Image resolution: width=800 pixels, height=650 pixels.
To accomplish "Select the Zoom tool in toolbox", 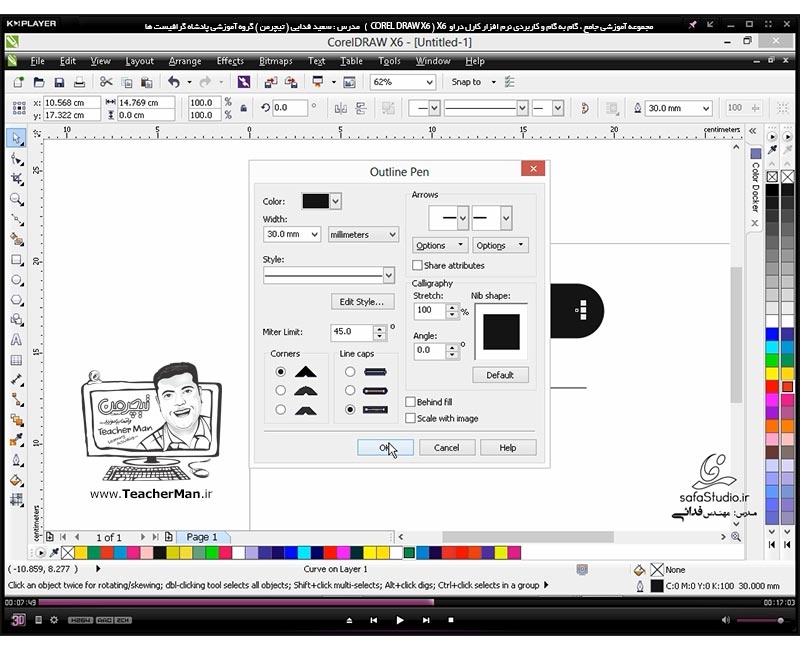I will point(16,199).
